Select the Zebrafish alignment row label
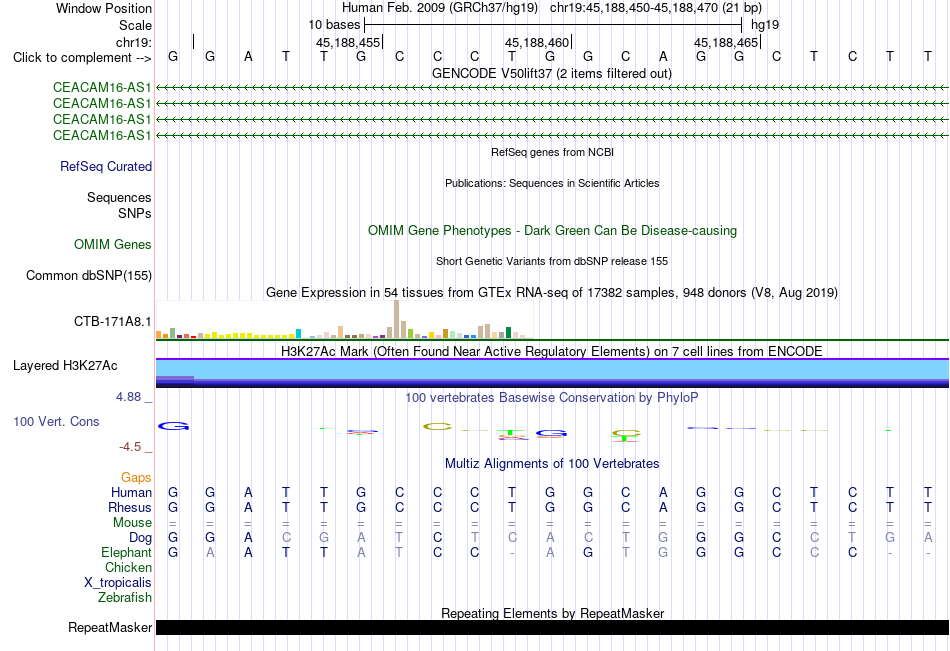 pos(125,597)
